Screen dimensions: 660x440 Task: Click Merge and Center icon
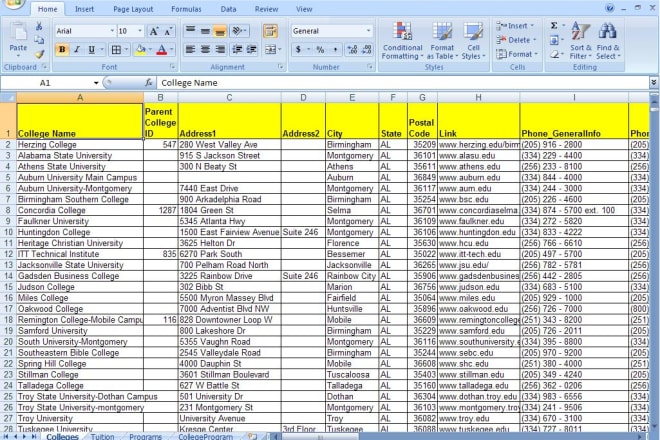[x=270, y=50]
